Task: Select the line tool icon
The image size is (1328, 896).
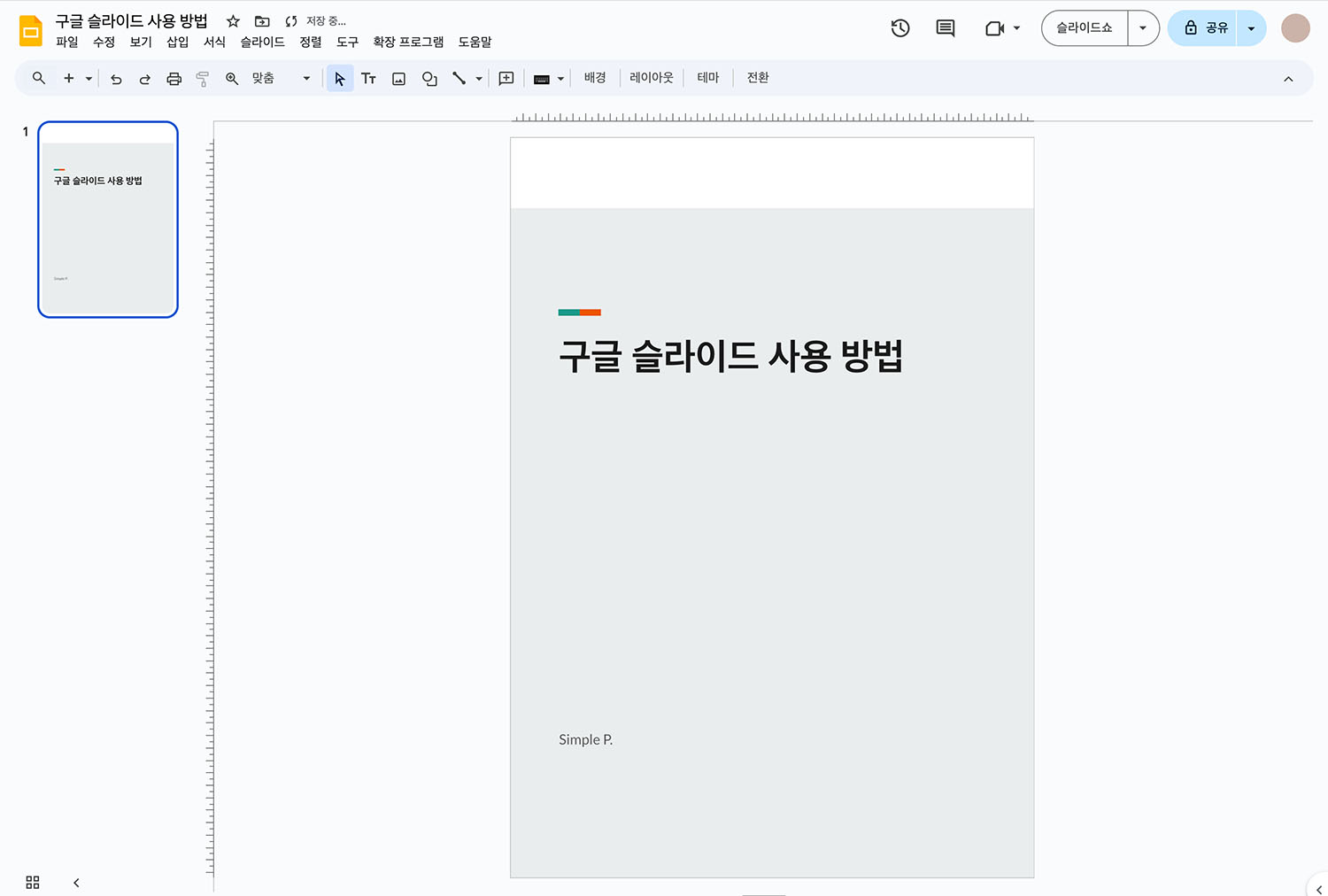Action: point(459,79)
